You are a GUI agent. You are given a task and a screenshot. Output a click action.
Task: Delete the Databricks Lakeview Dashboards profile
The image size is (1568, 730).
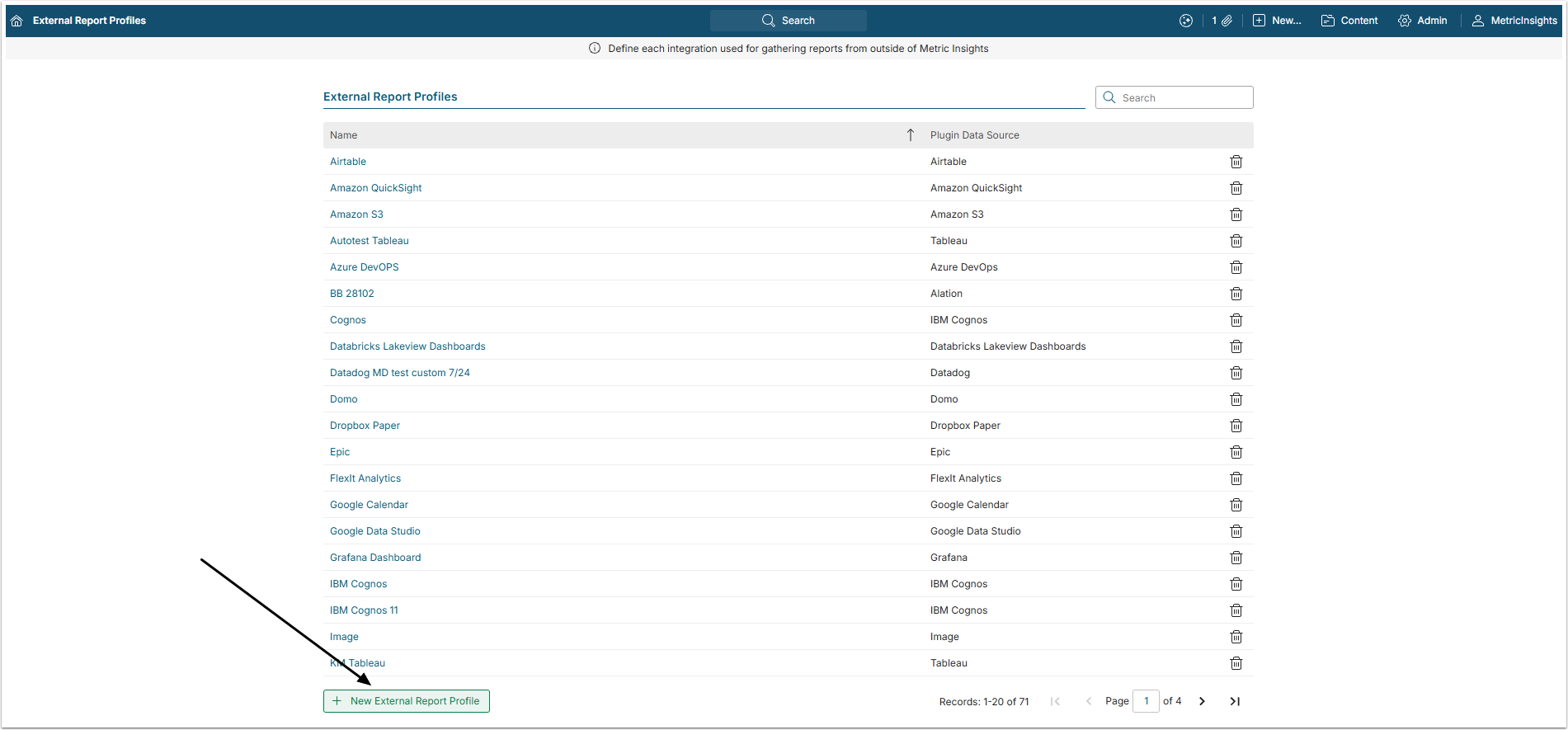click(1236, 346)
